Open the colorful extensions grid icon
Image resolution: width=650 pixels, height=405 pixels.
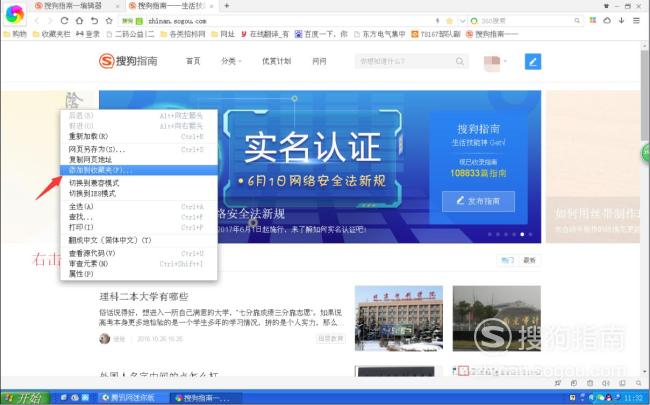593,20
